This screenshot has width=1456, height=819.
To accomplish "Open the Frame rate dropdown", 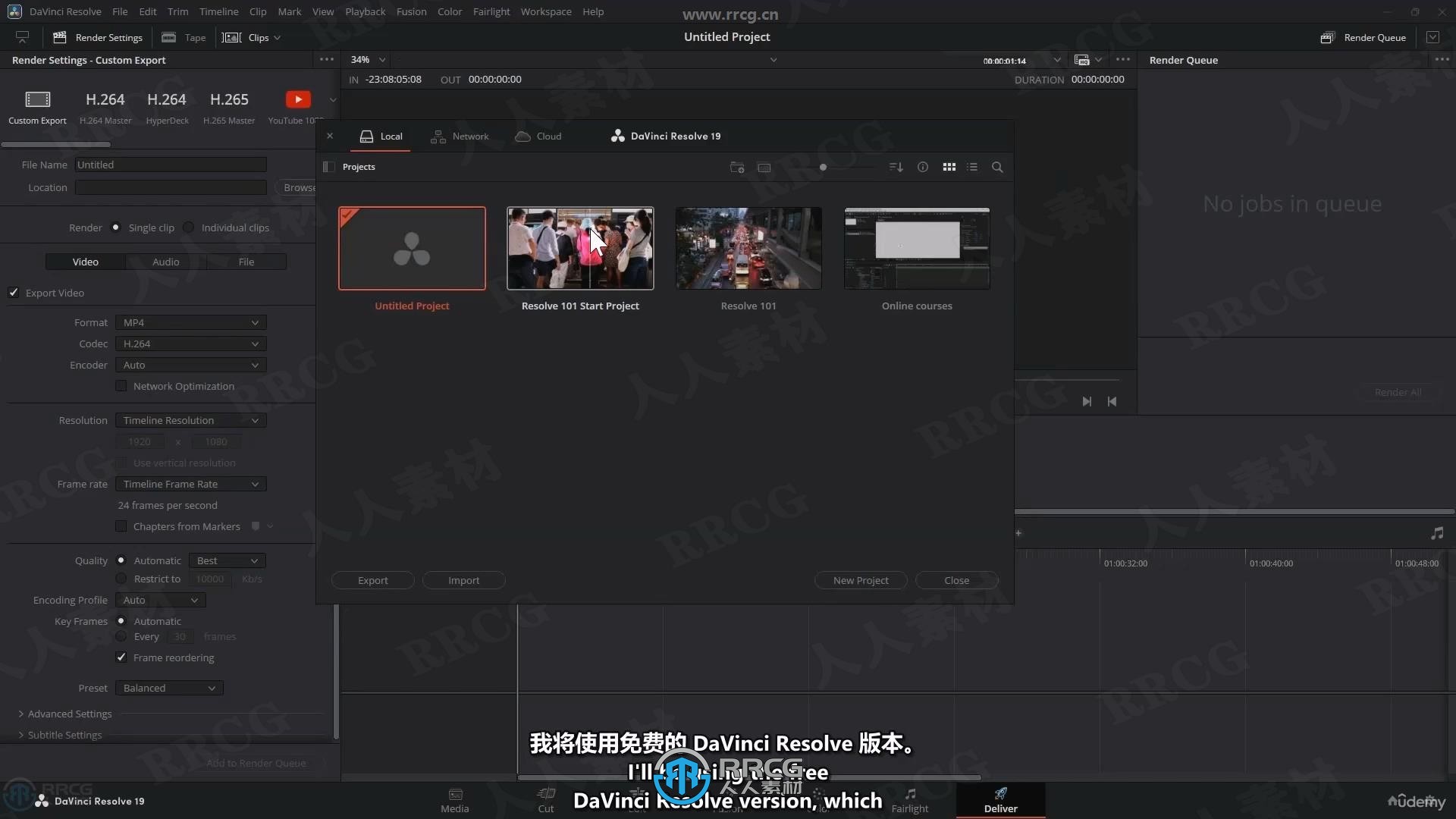I will [190, 484].
